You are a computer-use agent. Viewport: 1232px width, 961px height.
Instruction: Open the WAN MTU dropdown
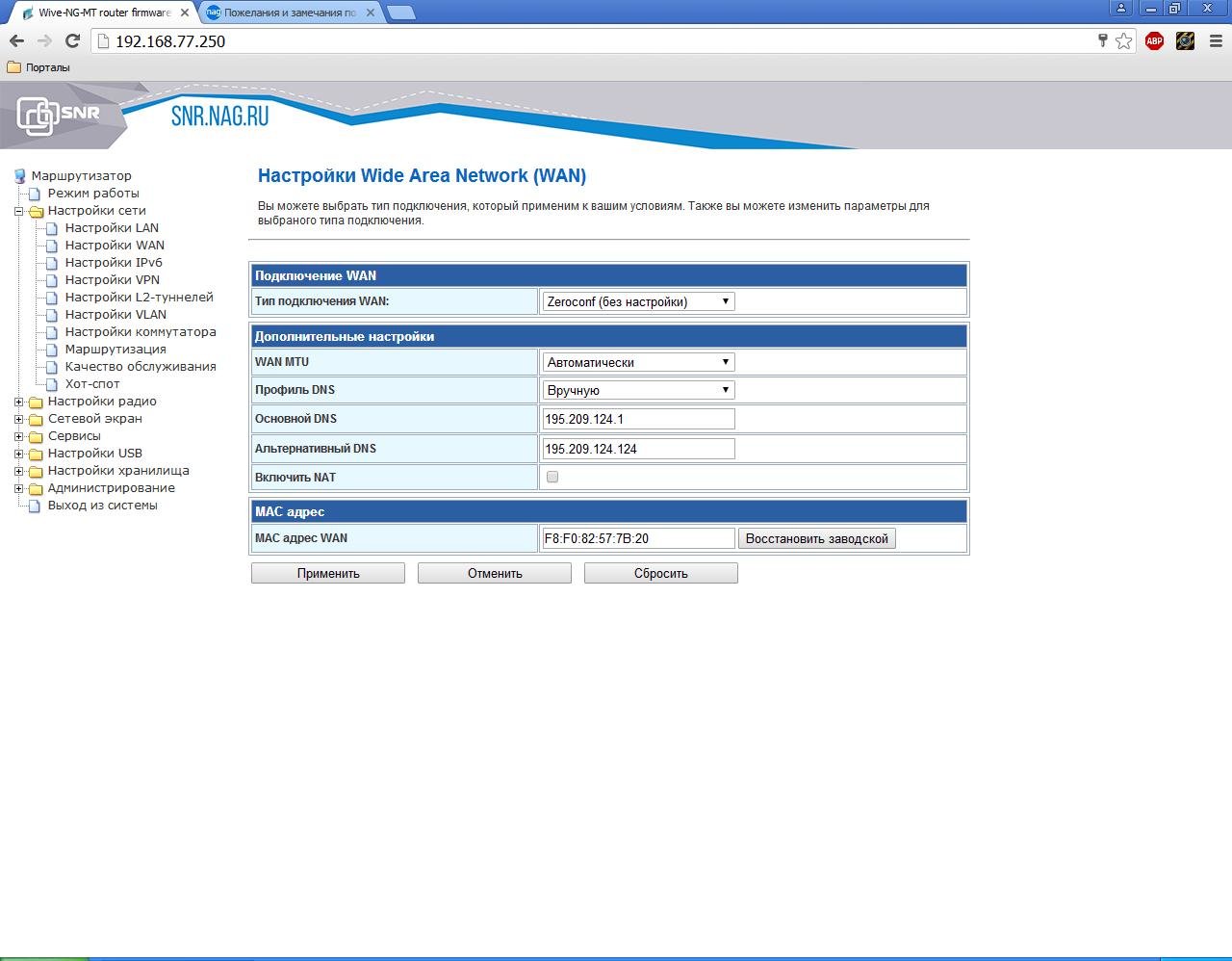tap(638, 362)
